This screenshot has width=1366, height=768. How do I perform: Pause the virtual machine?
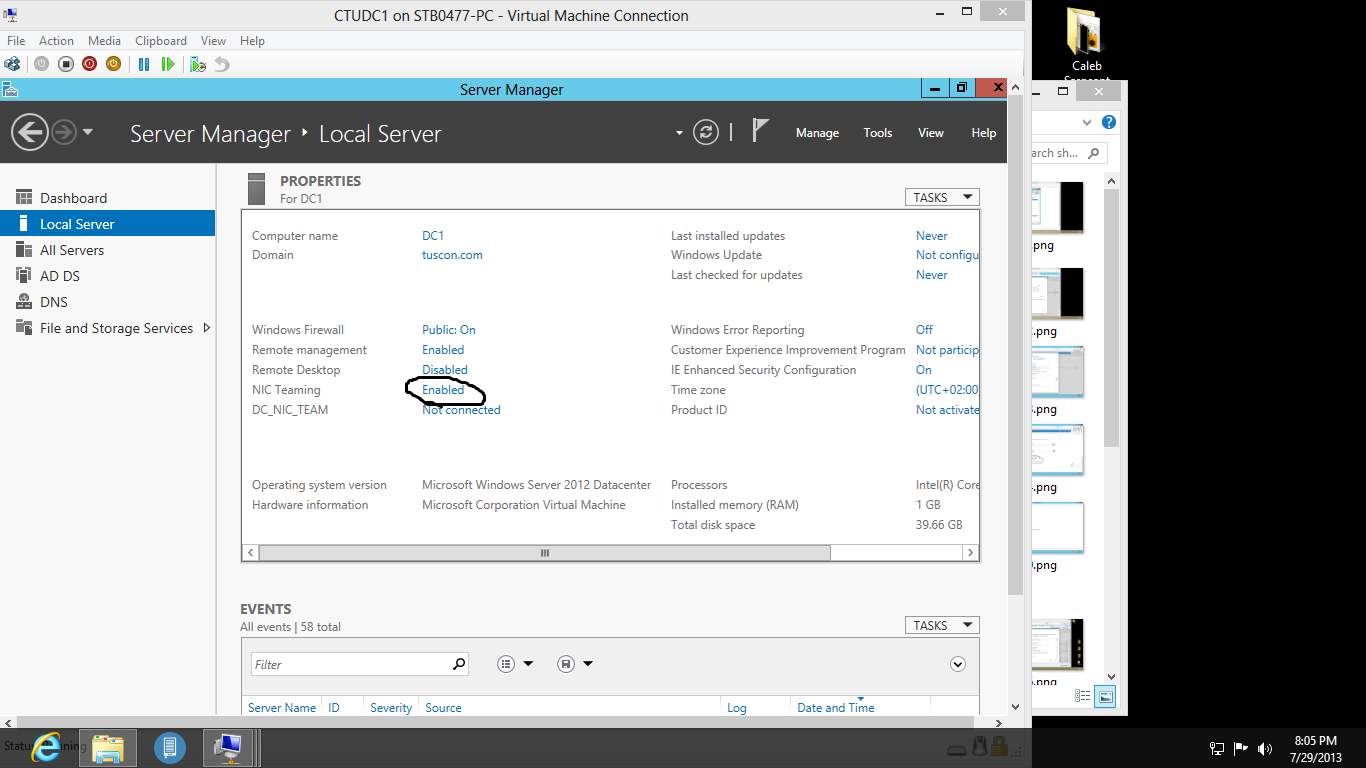click(x=144, y=64)
